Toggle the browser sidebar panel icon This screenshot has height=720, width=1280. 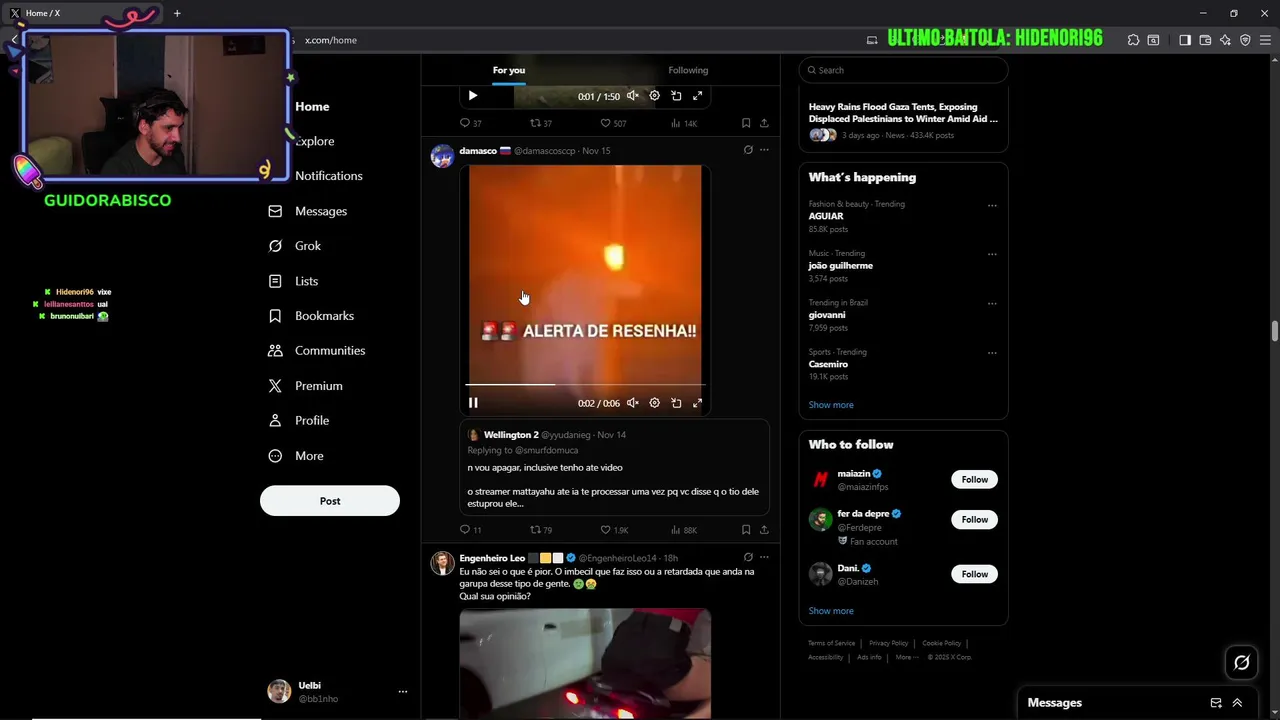pos(1185,40)
